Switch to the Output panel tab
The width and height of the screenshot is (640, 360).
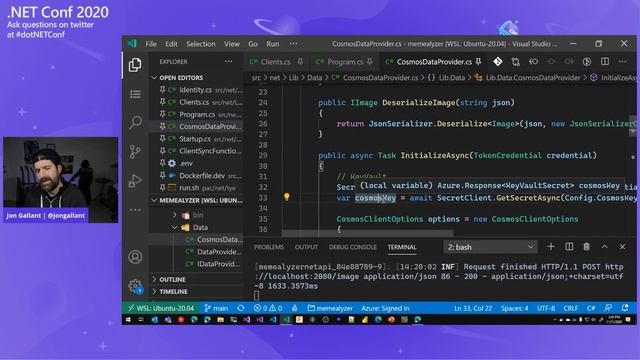[x=306, y=247]
